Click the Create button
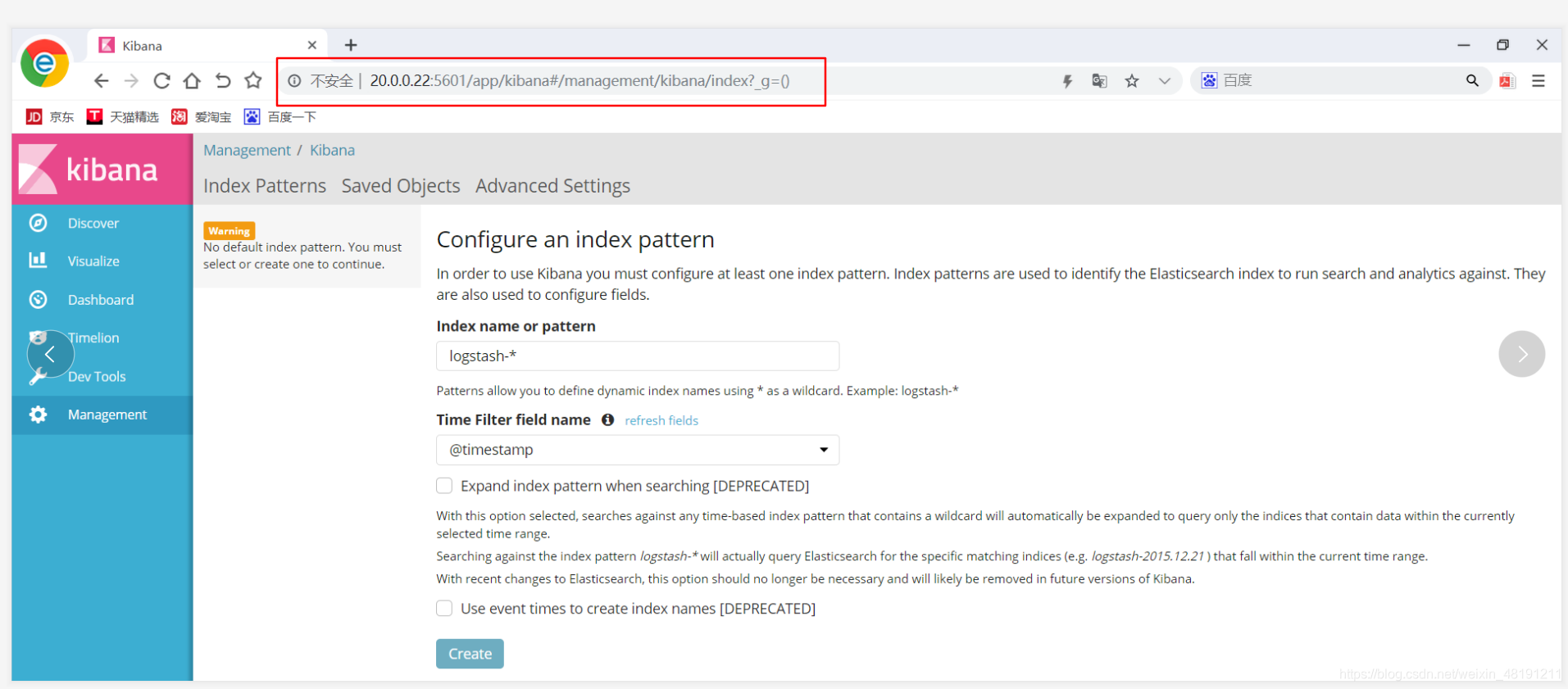The width and height of the screenshot is (1568, 689). tap(470, 654)
